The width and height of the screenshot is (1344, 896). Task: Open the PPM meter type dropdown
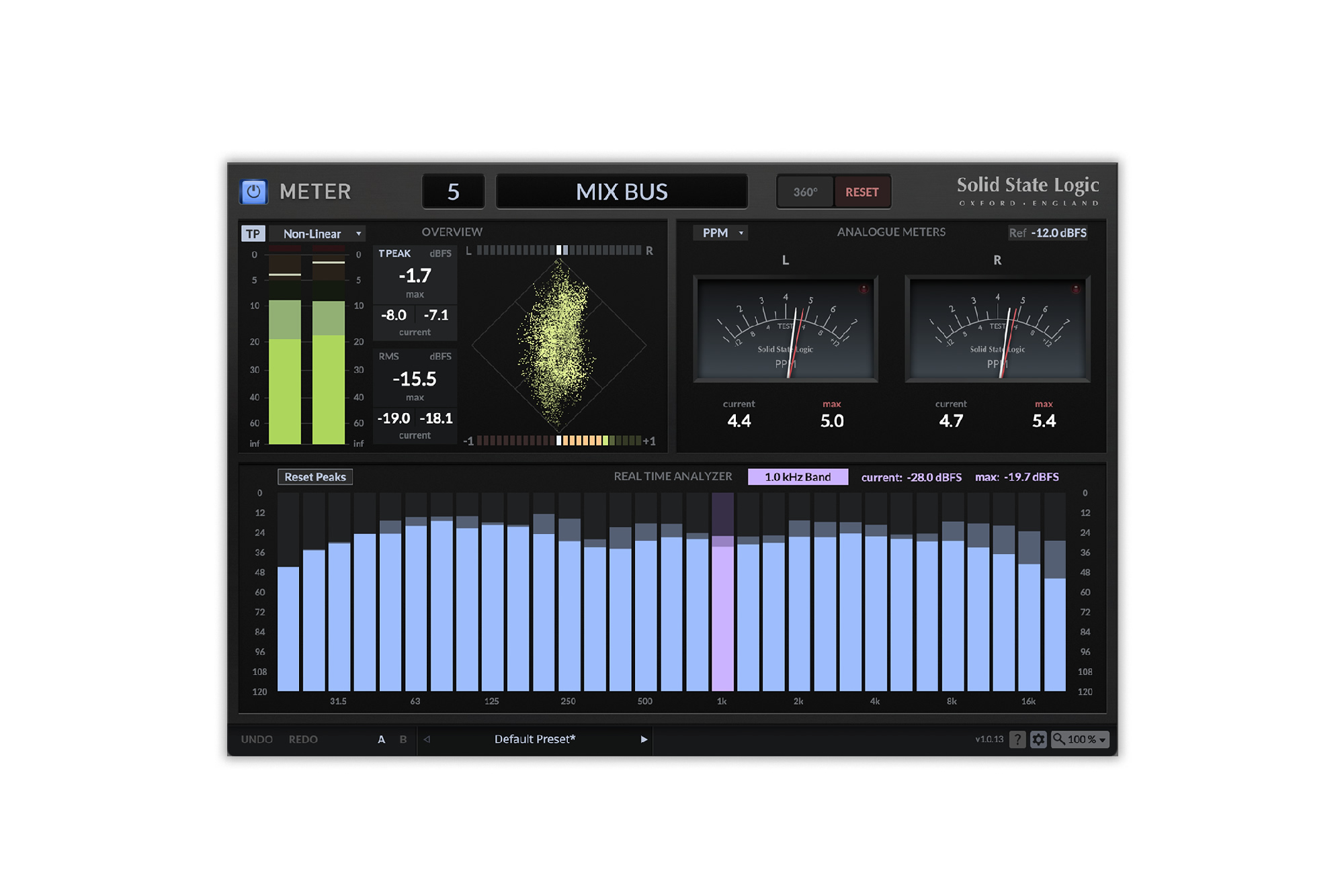pos(720,232)
